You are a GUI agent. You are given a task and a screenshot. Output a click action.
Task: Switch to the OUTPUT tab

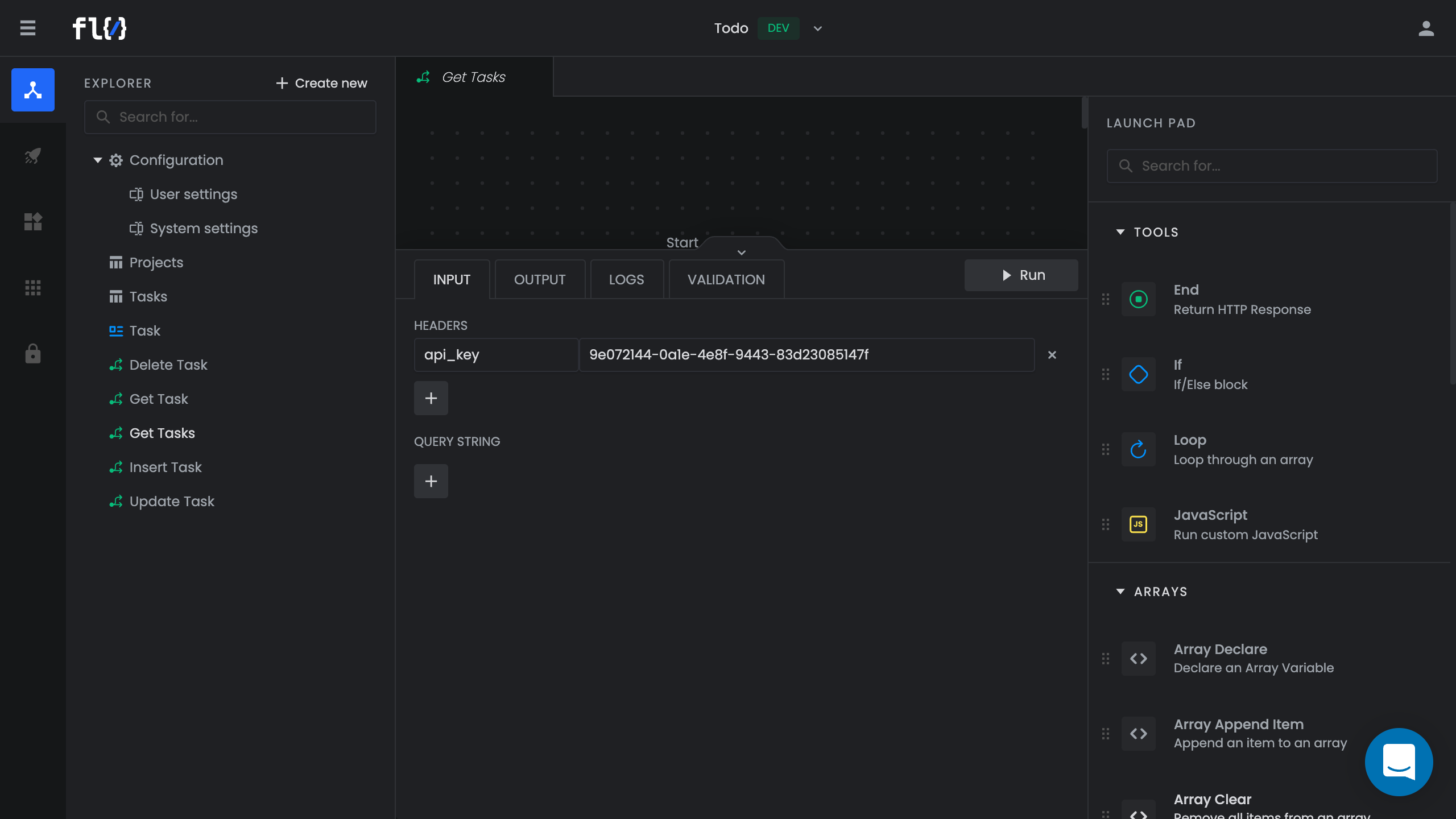click(x=540, y=279)
